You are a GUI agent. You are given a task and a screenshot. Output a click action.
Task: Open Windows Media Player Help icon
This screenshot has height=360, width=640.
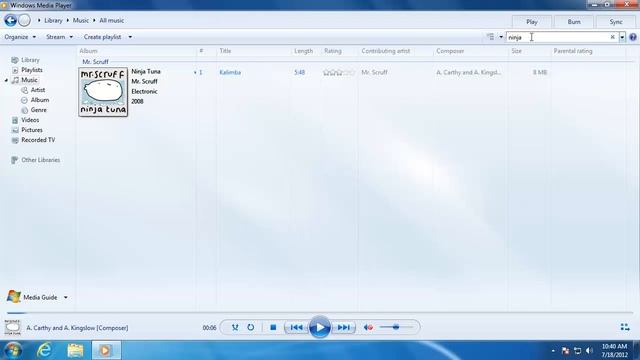632,37
